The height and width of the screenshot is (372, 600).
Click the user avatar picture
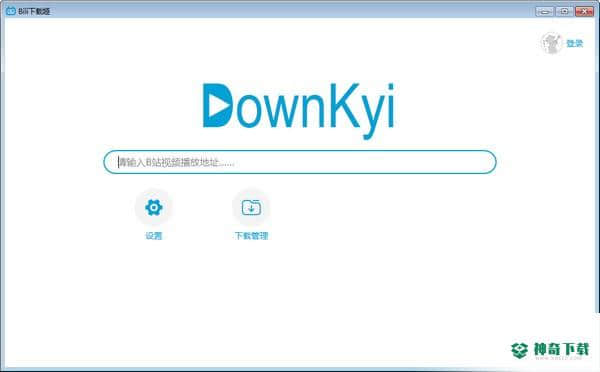551,43
